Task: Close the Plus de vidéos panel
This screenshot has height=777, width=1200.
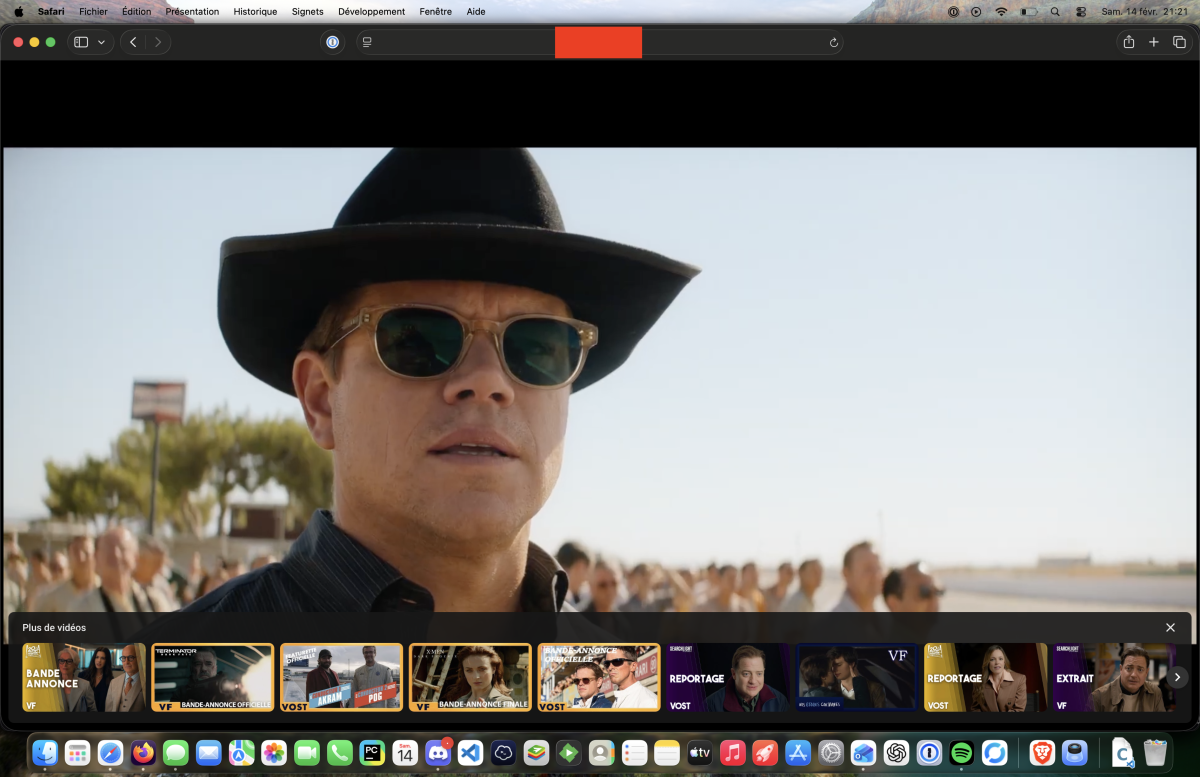Action: [x=1170, y=627]
